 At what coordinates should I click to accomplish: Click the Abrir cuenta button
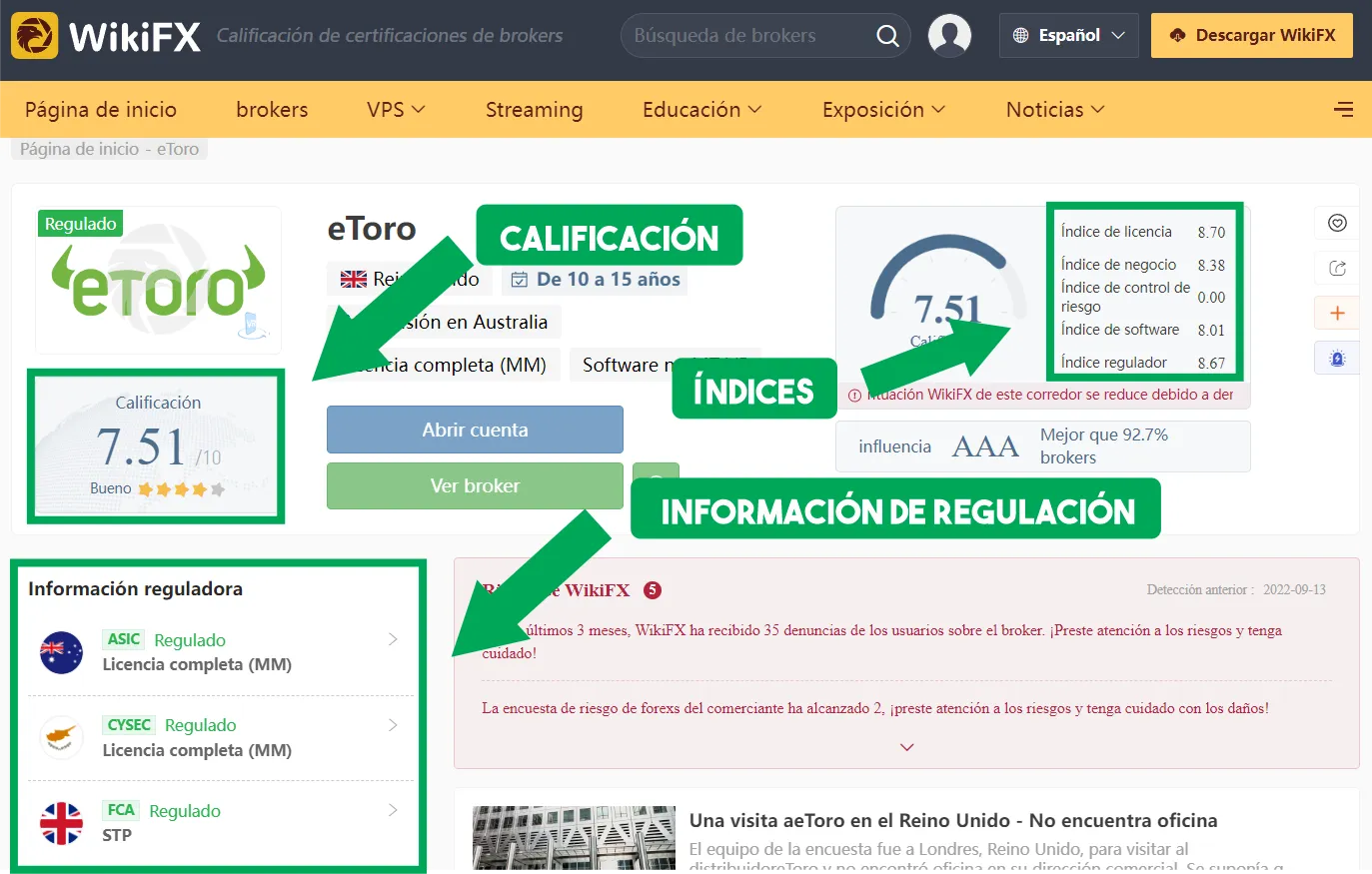click(x=475, y=430)
